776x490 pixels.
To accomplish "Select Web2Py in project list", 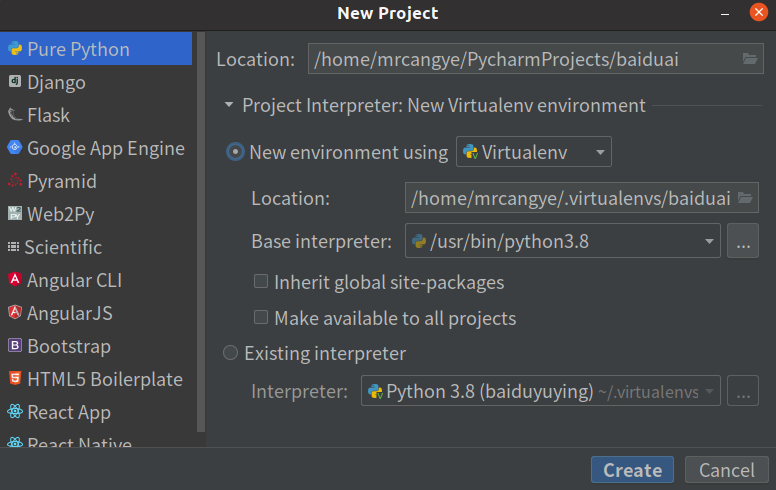I will (x=60, y=214).
